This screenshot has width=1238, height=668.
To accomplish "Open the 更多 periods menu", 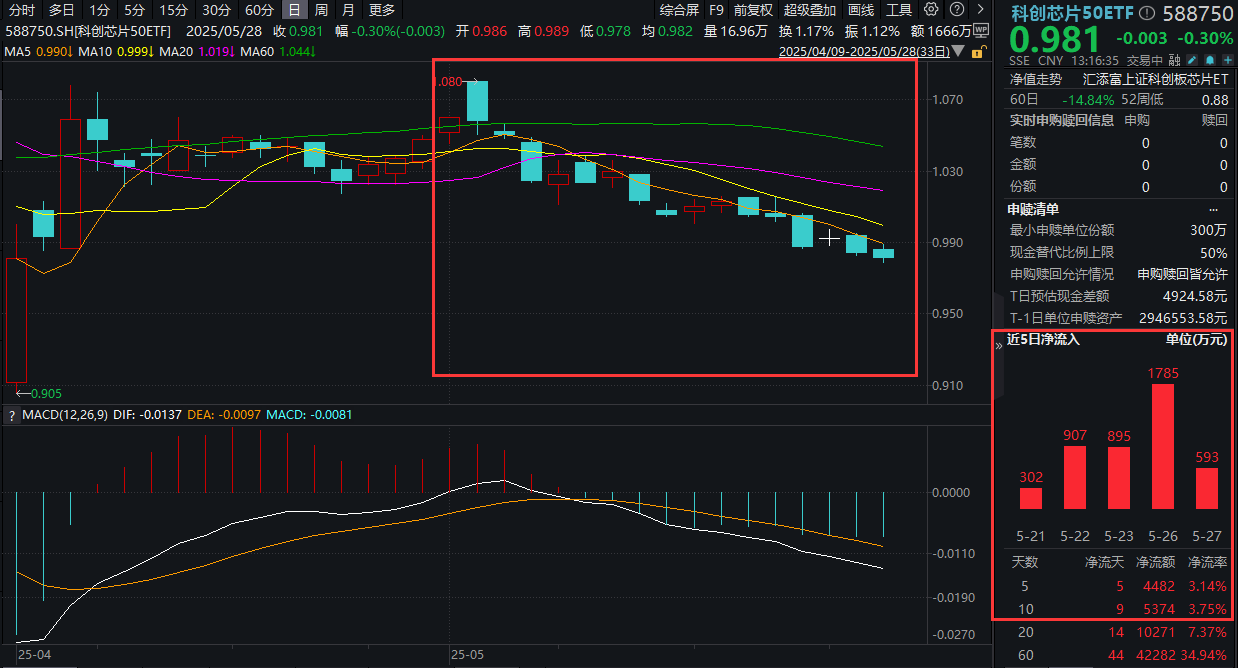I will 382,10.
